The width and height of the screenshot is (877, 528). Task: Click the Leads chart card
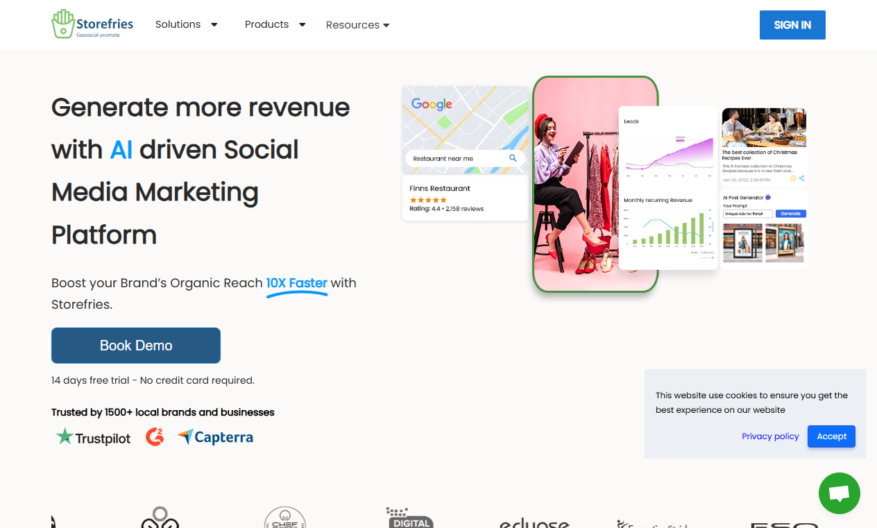click(x=668, y=148)
